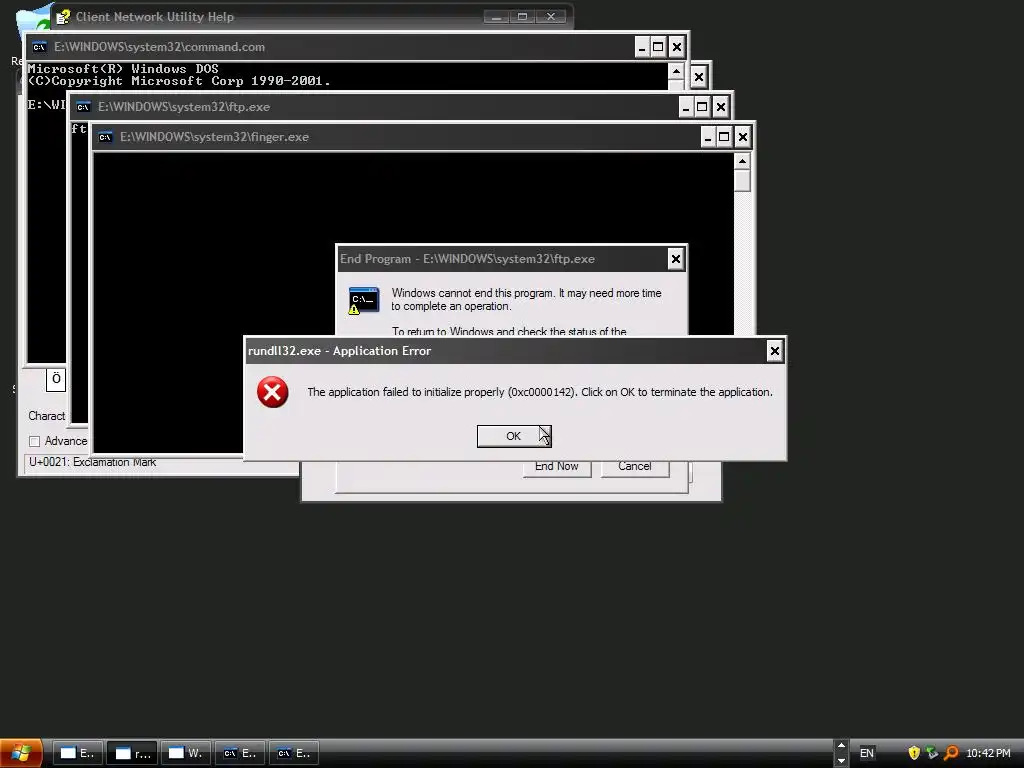1024x768 pixels.
Task: Click Cancel in the End Program dialog
Action: pyautogui.click(x=635, y=467)
